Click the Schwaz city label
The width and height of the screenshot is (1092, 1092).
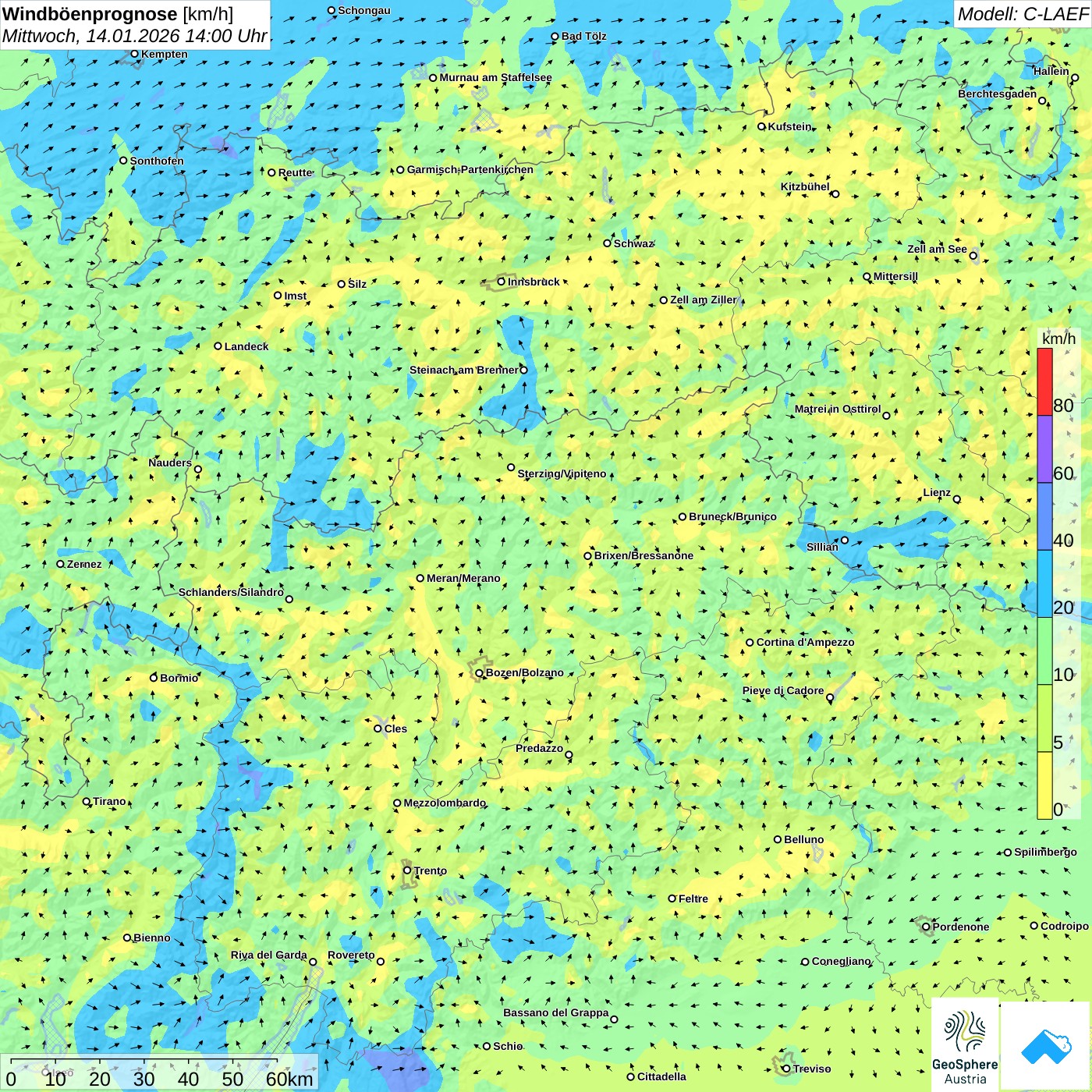[x=633, y=243]
